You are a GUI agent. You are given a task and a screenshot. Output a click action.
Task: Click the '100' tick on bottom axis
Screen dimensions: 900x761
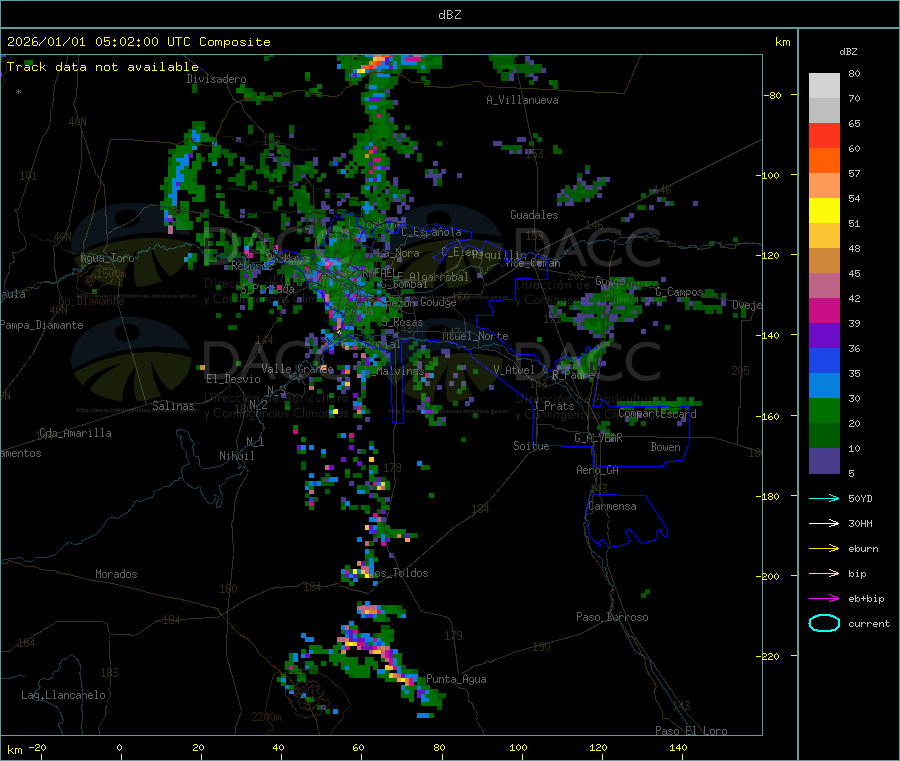(x=518, y=747)
